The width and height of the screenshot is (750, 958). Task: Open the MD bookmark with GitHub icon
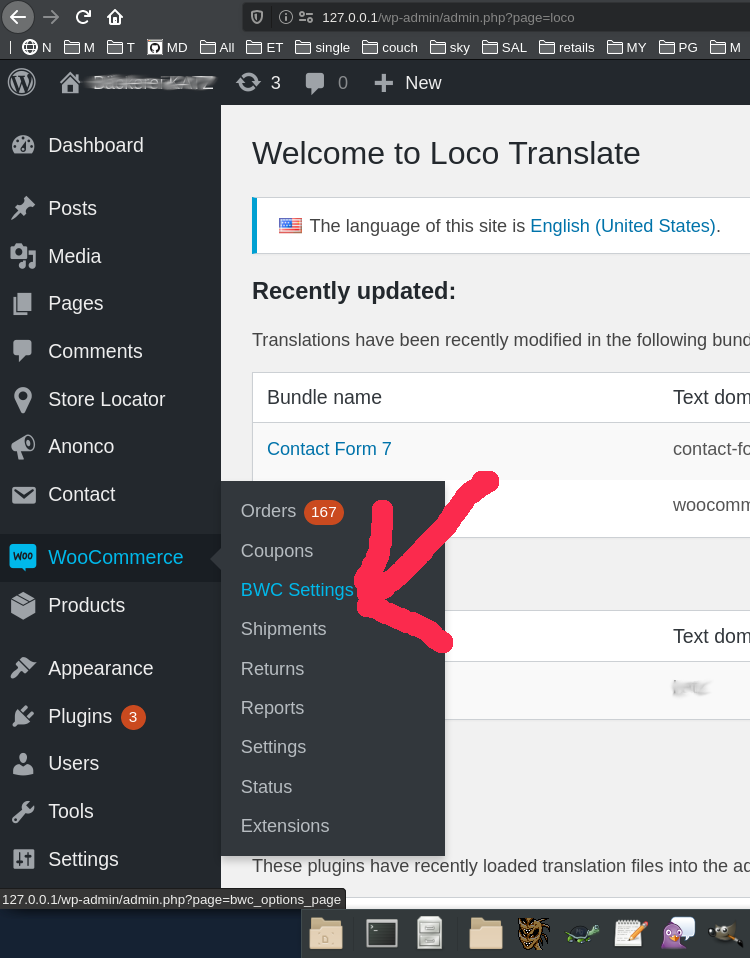click(167, 47)
